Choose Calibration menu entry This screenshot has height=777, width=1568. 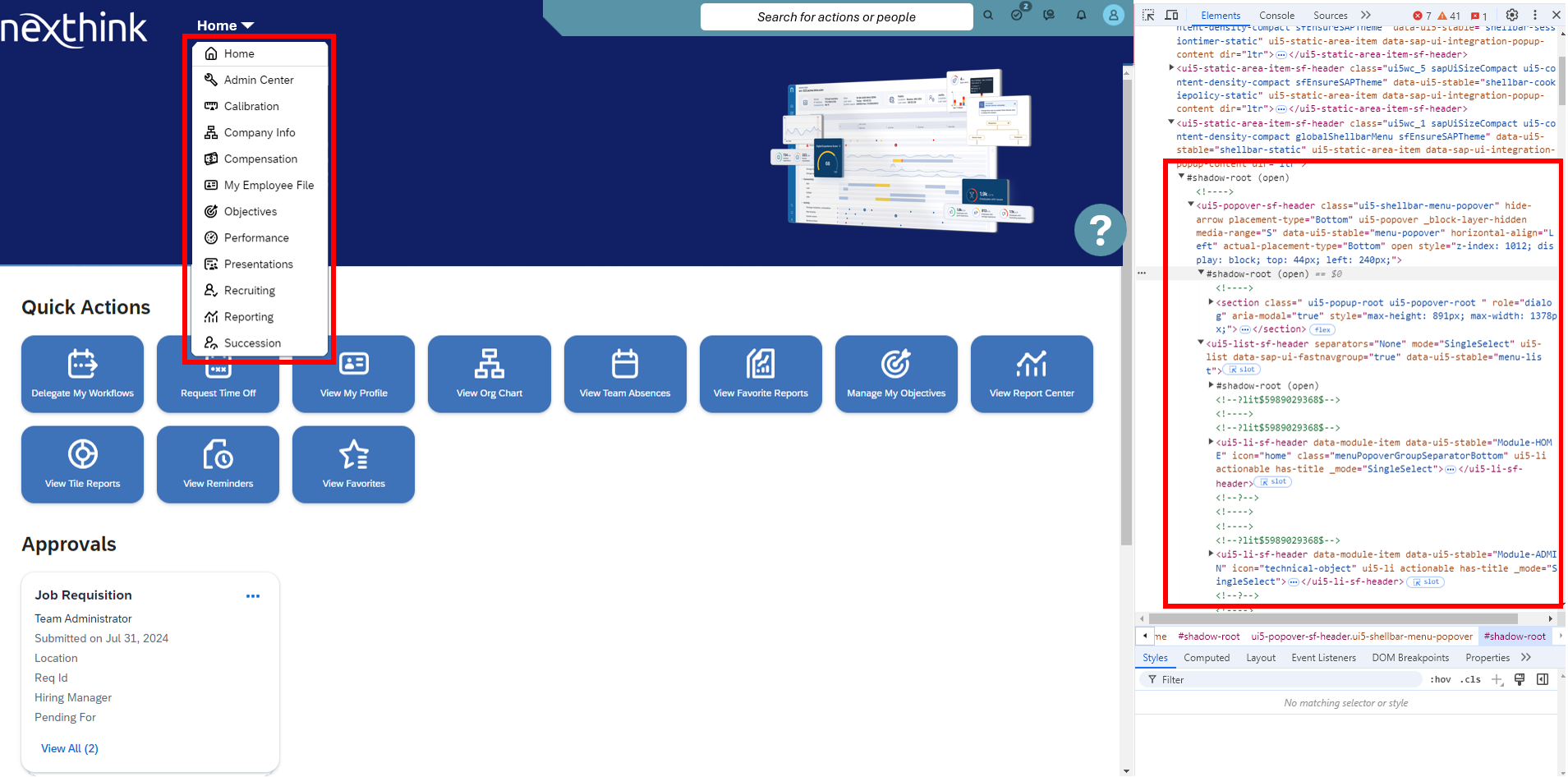[x=260, y=106]
